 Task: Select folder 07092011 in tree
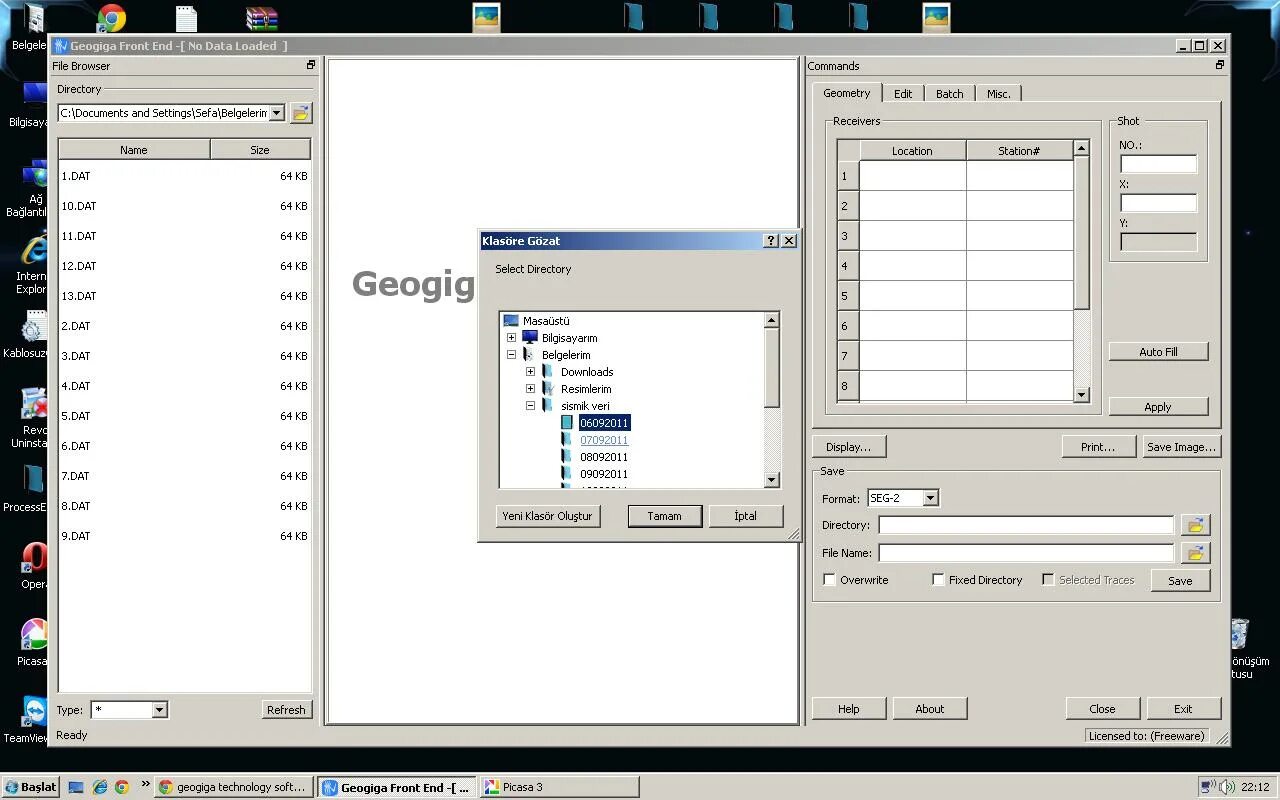(x=604, y=440)
